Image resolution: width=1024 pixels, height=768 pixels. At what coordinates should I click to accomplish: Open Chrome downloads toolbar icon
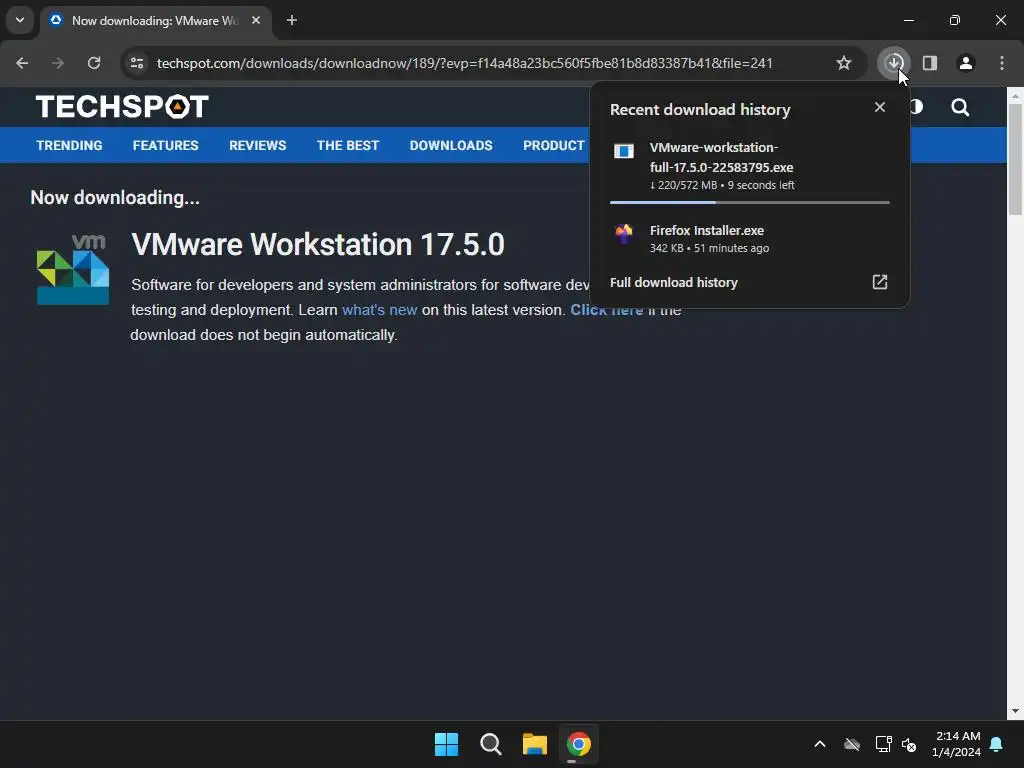pyautogui.click(x=893, y=63)
